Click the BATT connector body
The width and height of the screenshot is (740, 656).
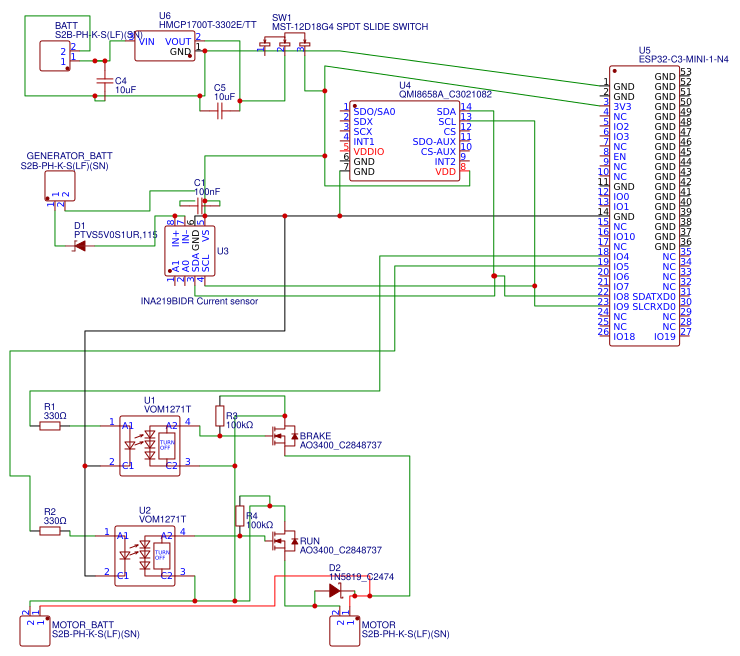tap(55, 56)
